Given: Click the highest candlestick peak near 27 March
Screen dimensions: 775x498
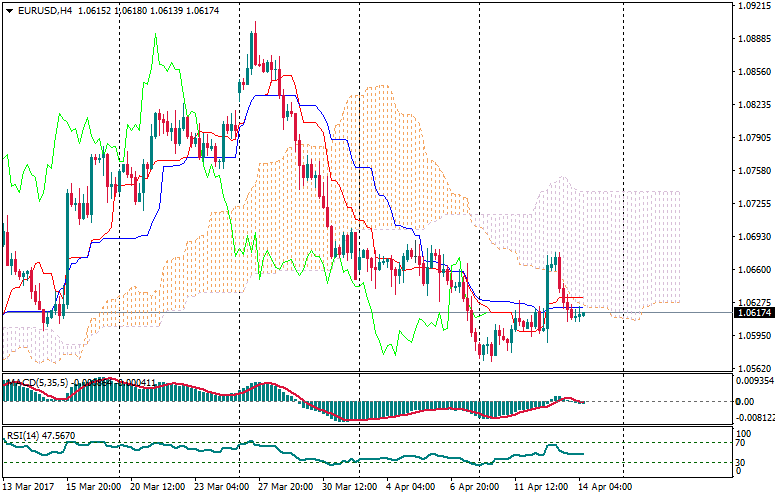Looking at the screenshot, I should click(x=254, y=24).
